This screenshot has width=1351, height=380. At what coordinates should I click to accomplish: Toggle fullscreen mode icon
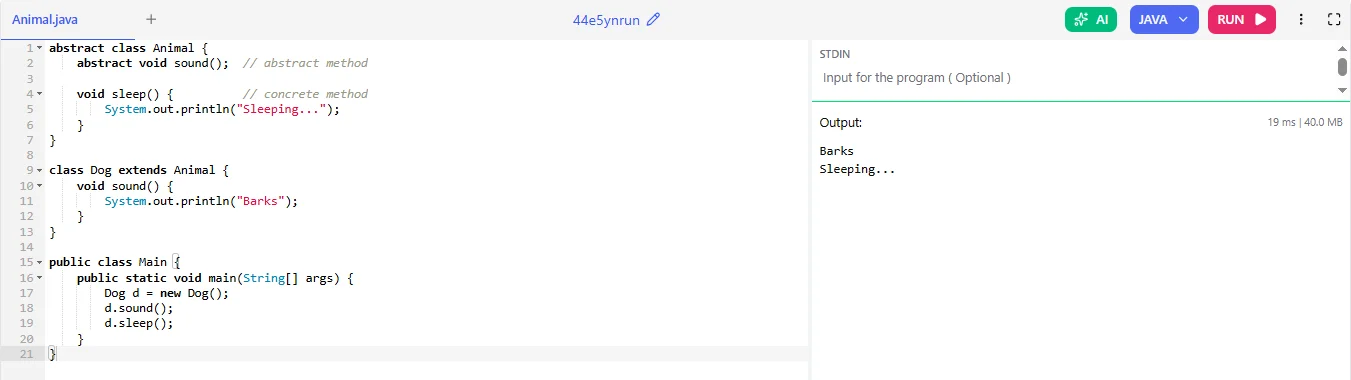pyautogui.click(x=1333, y=19)
